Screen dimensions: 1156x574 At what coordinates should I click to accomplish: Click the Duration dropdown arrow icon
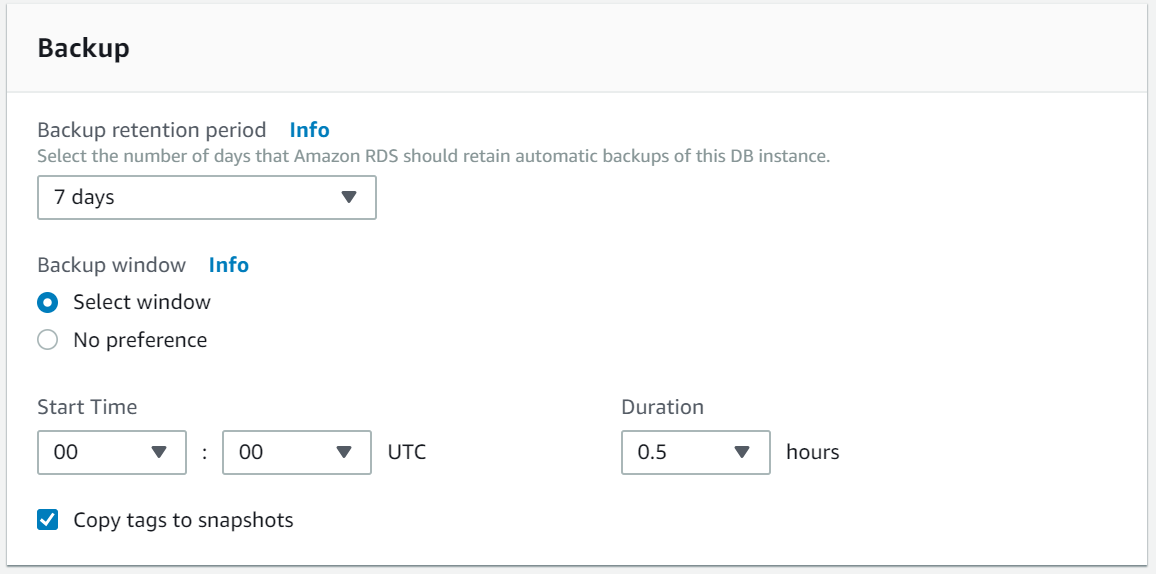[742, 452]
